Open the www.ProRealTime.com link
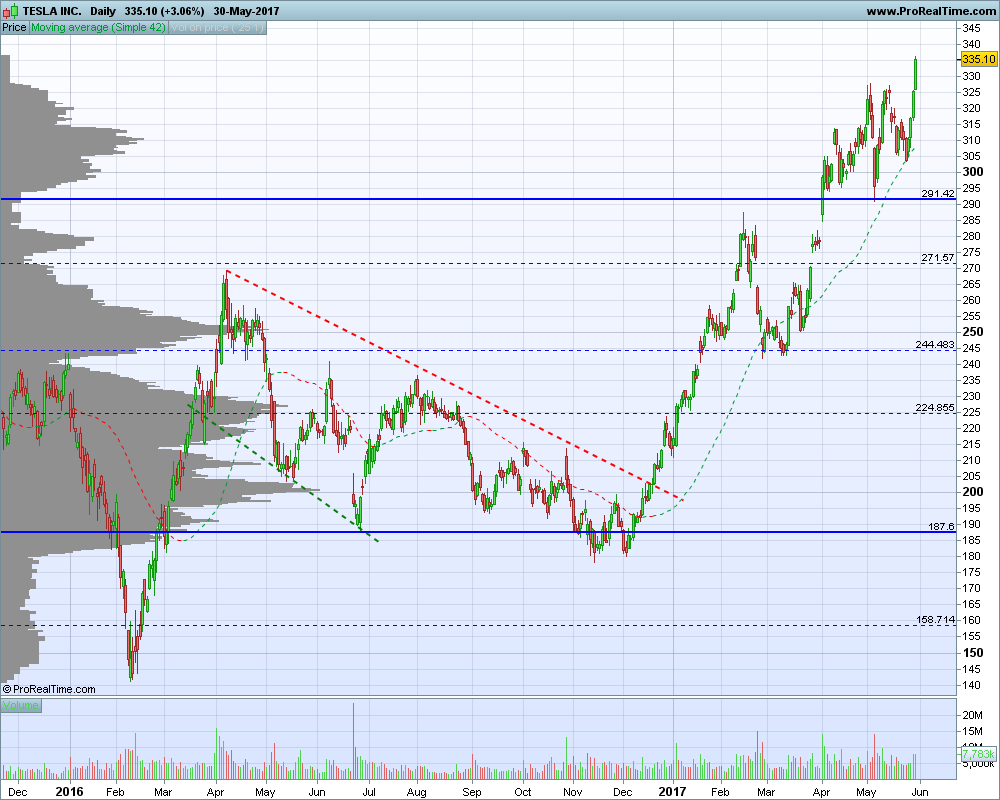1000x800 pixels. [x=931, y=11]
